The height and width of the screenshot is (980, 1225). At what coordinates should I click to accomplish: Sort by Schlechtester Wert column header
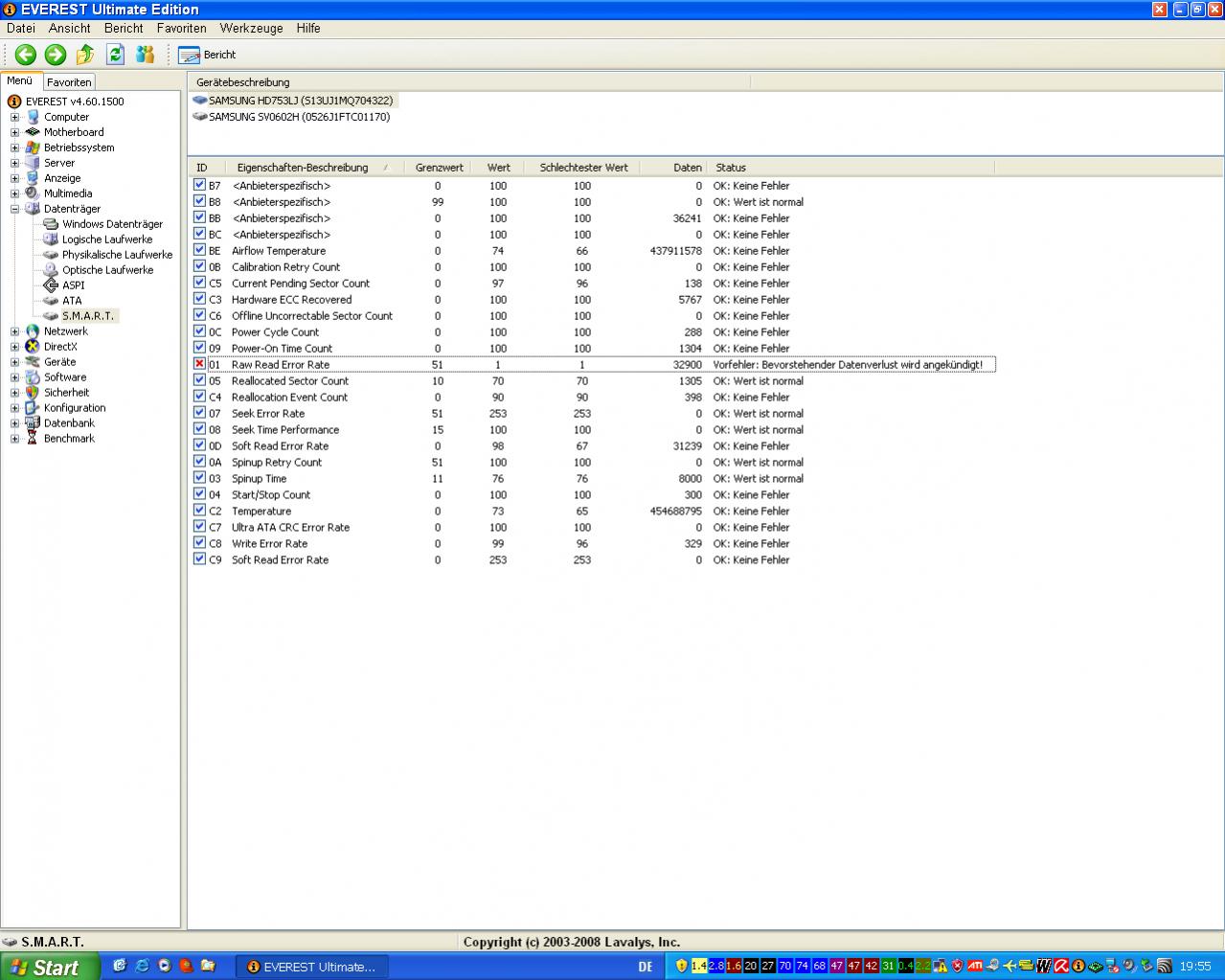coord(583,168)
